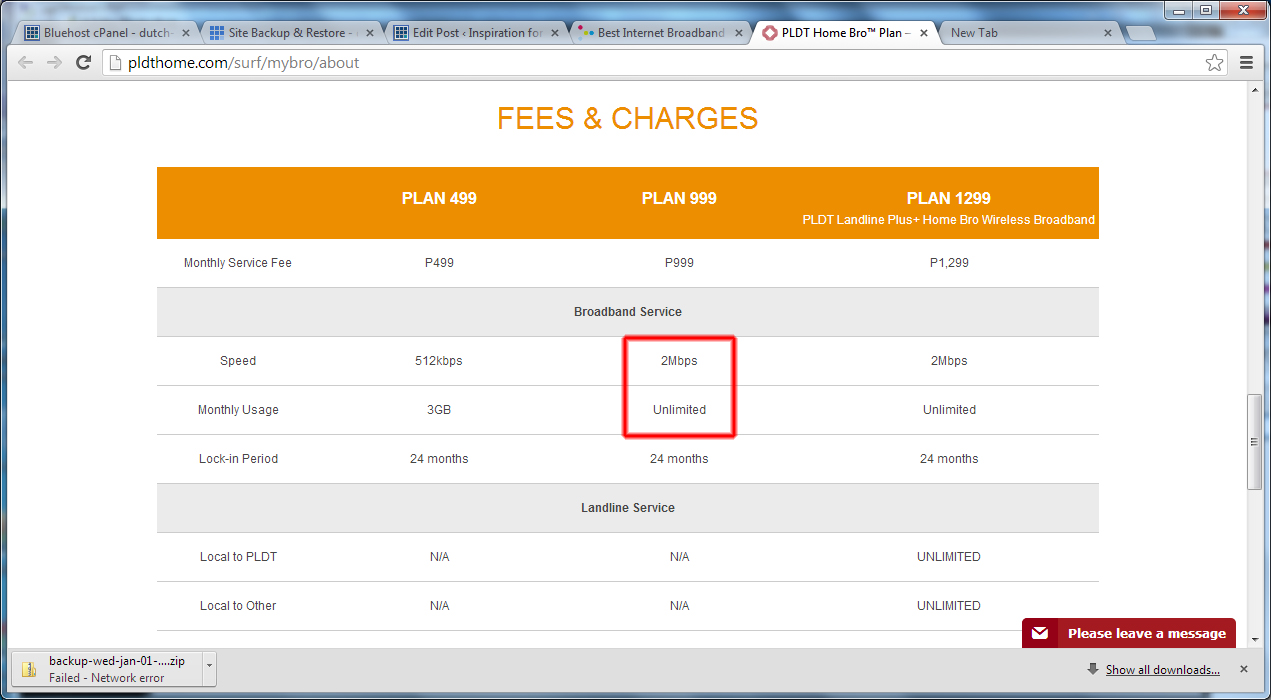This screenshot has height=700, width=1271.
Task: Close the downloads bar
Action: click(x=1244, y=669)
